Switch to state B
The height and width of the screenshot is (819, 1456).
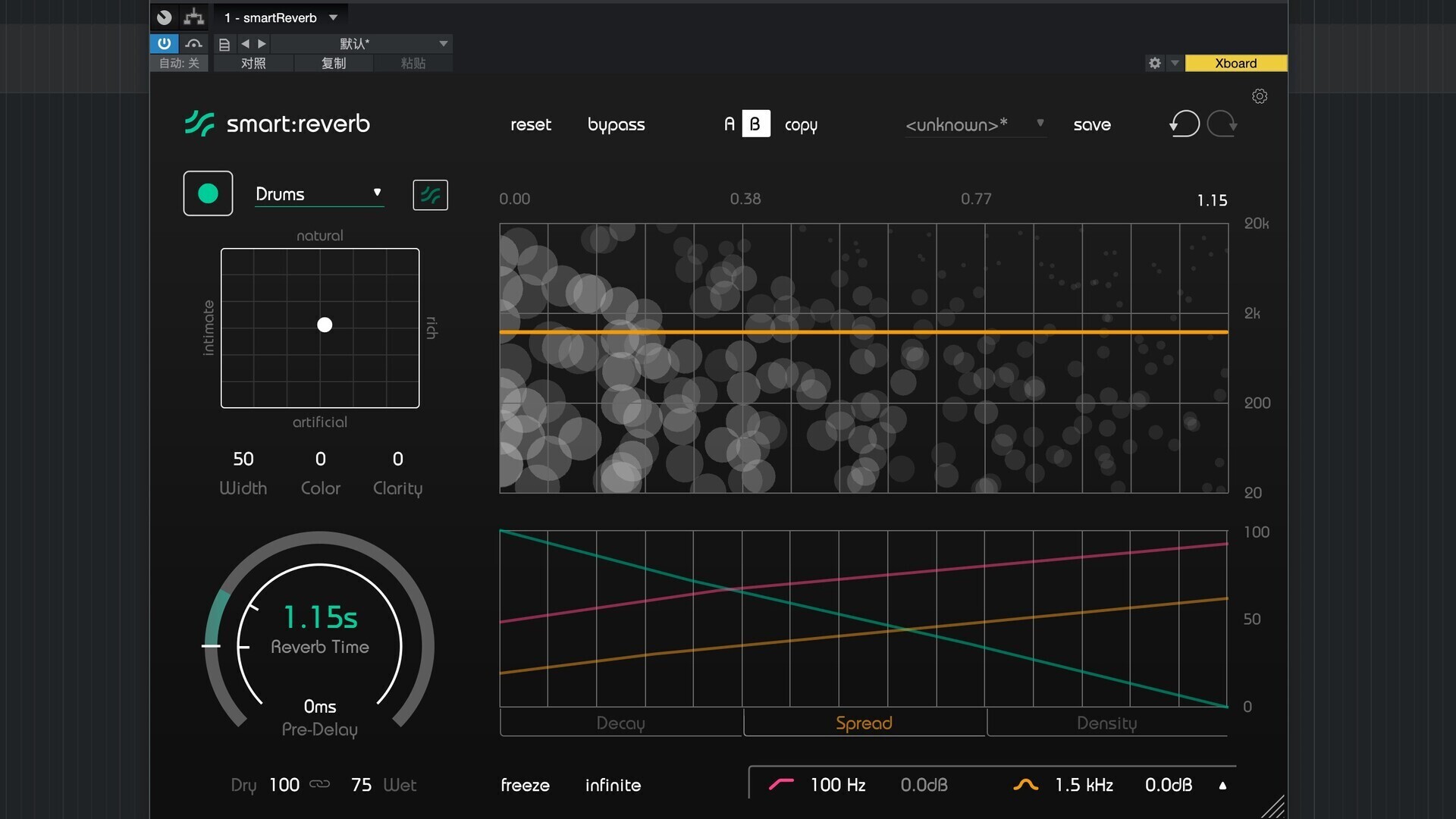click(755, 124)
